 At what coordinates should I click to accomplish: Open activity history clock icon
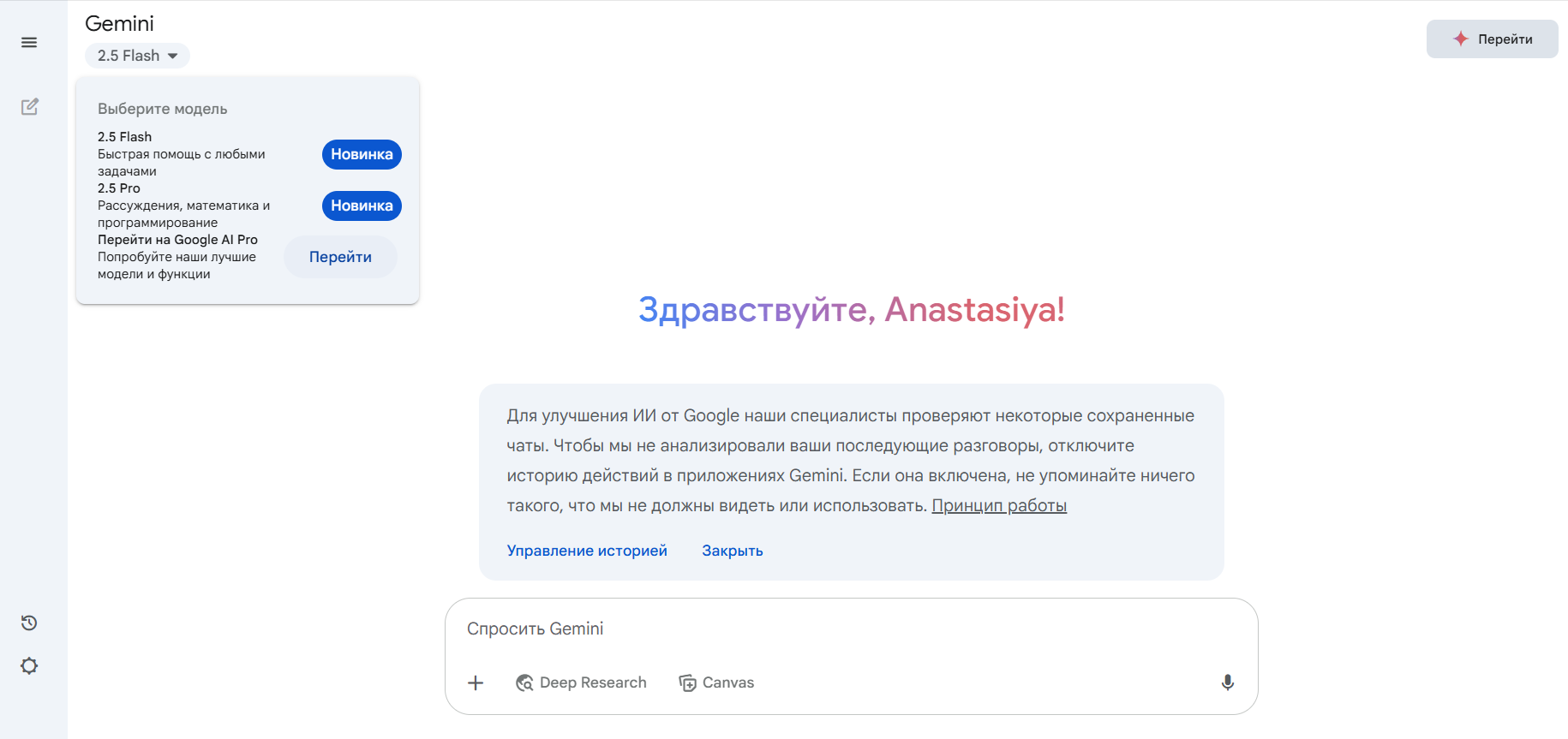29,623
